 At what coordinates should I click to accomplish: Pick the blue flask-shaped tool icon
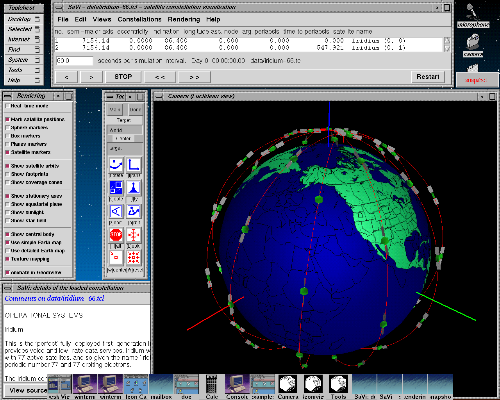point(134,188)
